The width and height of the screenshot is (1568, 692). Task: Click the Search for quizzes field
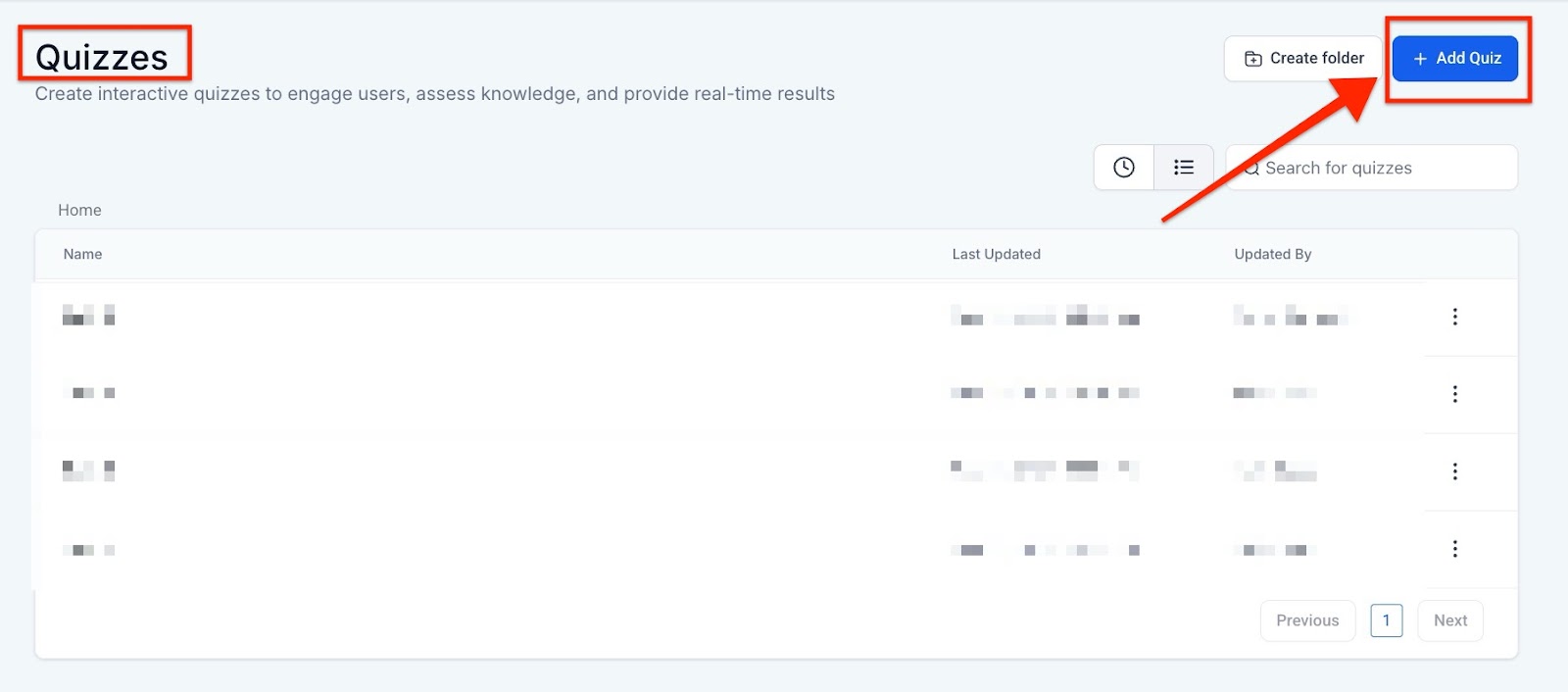pyautogui.click(x=1382, y=168)
